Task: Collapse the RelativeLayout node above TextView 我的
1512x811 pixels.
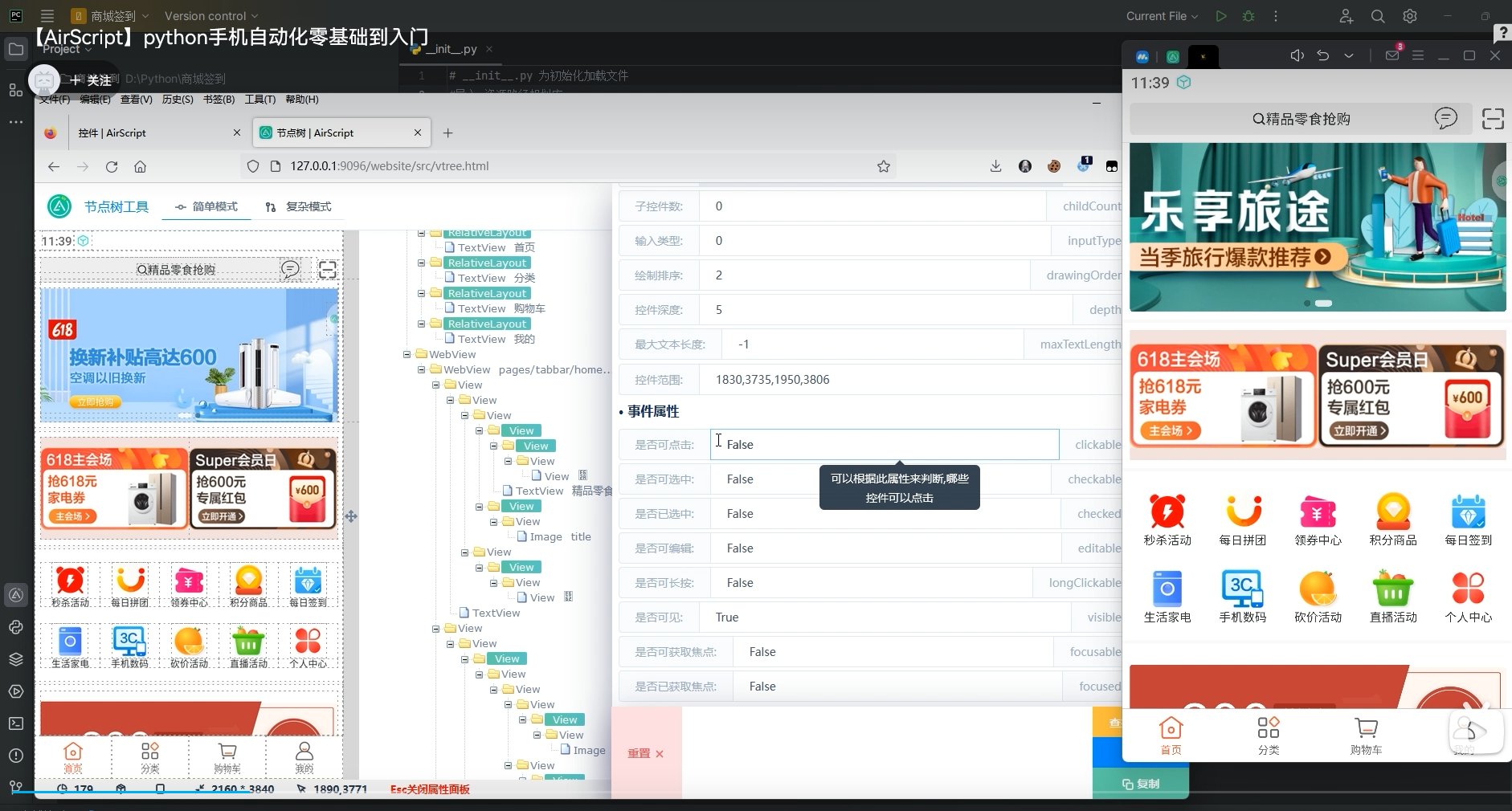Action: point(422,324)
